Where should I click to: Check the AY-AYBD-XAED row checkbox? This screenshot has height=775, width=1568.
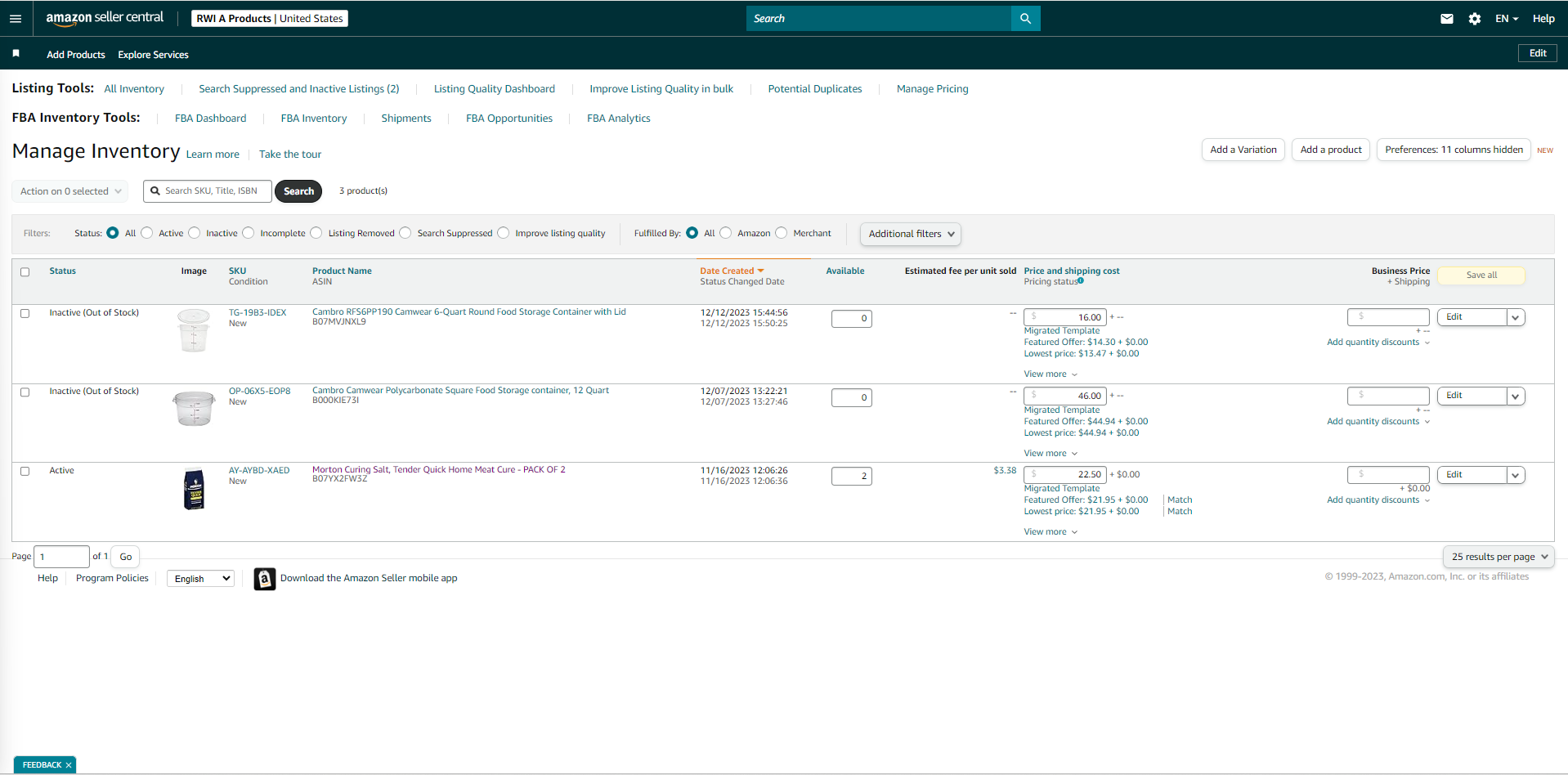[x=25, y=471]
